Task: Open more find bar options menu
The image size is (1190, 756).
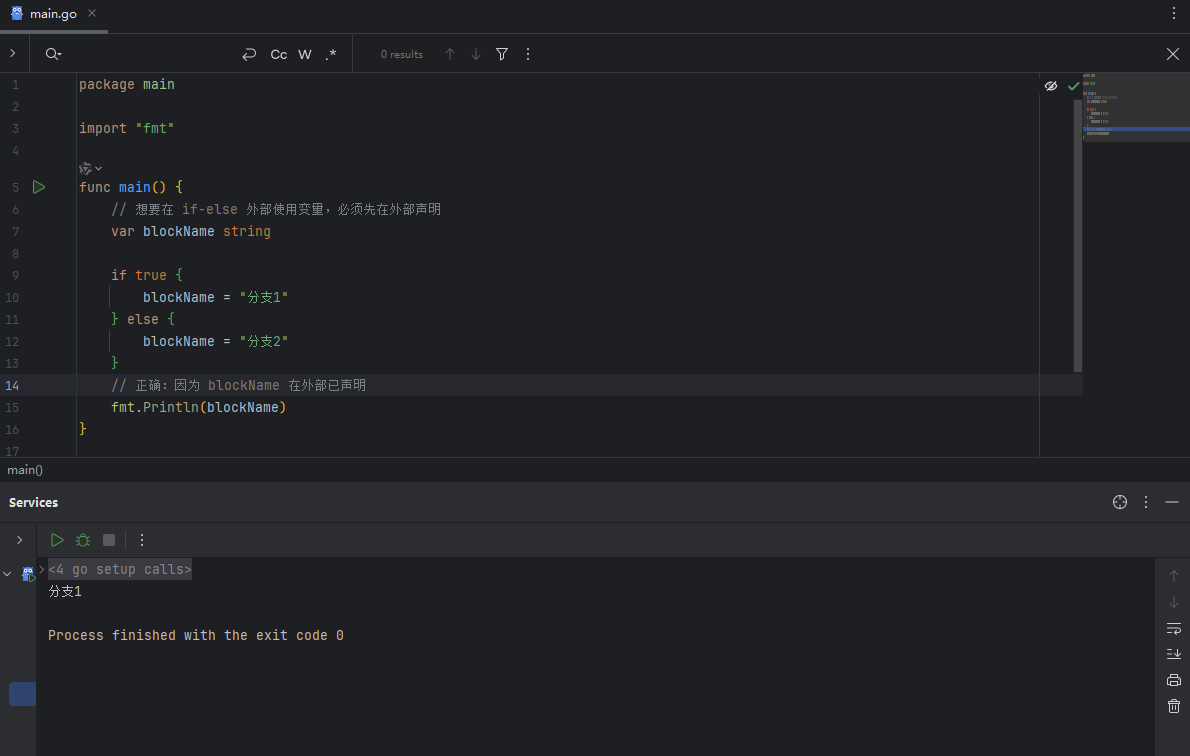Action: 528,54
